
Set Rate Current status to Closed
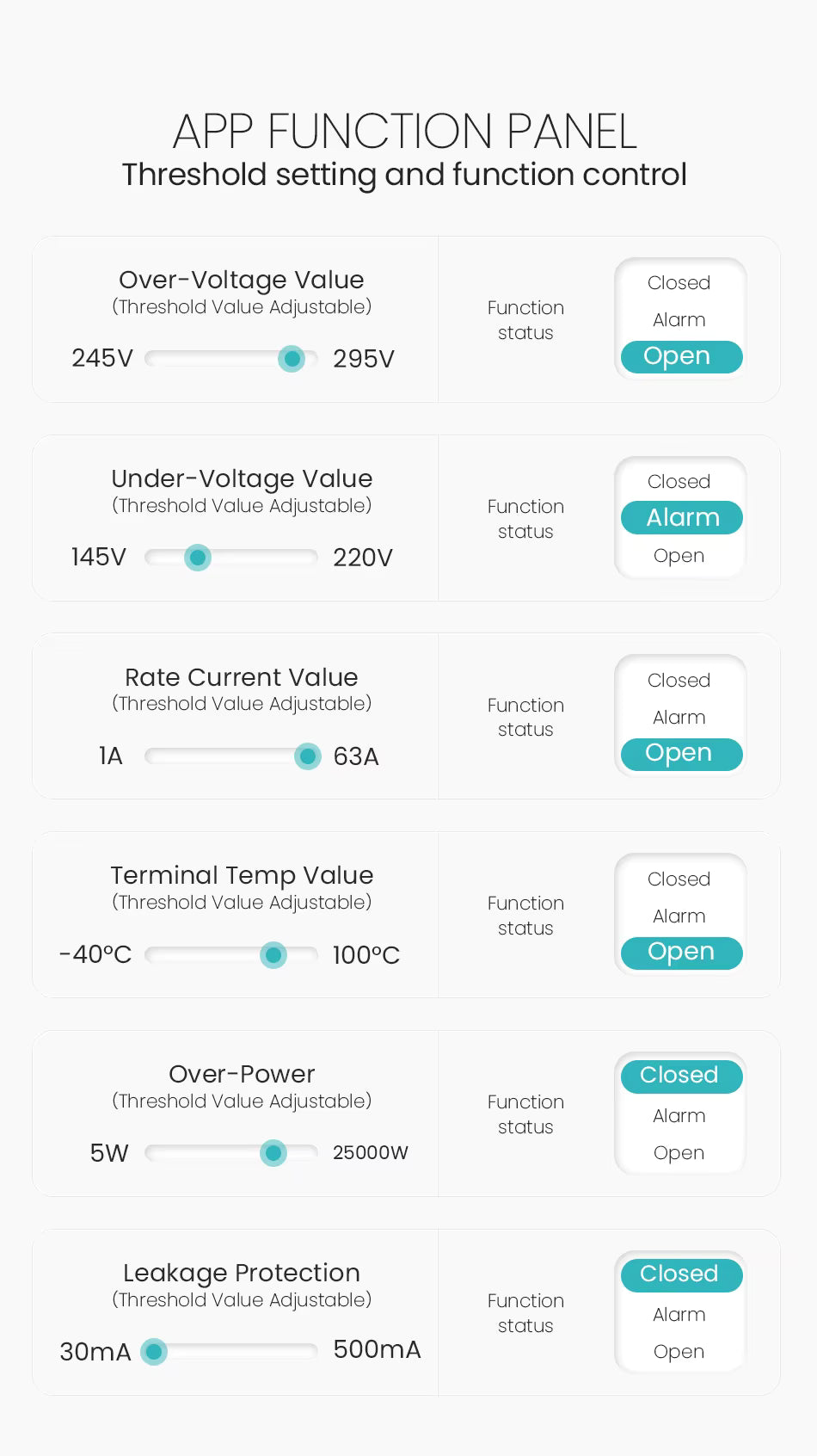point(679,681)
